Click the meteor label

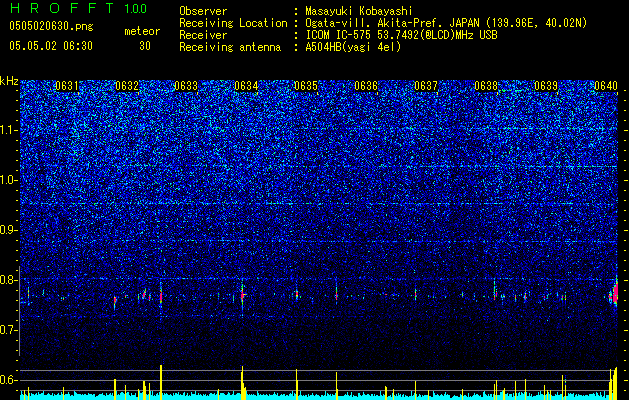pos(142,31)
